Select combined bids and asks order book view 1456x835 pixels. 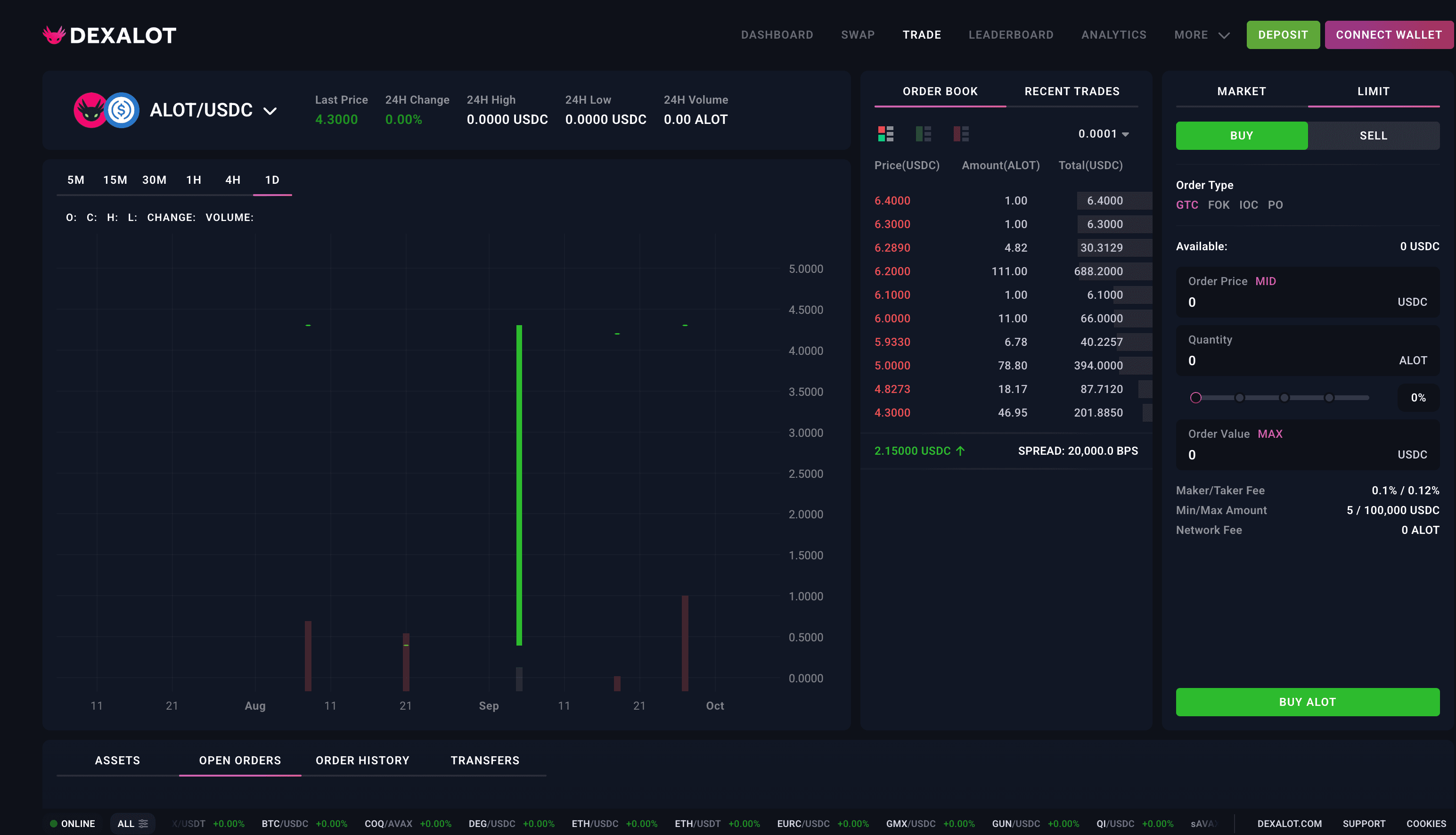tap(885, 134)
